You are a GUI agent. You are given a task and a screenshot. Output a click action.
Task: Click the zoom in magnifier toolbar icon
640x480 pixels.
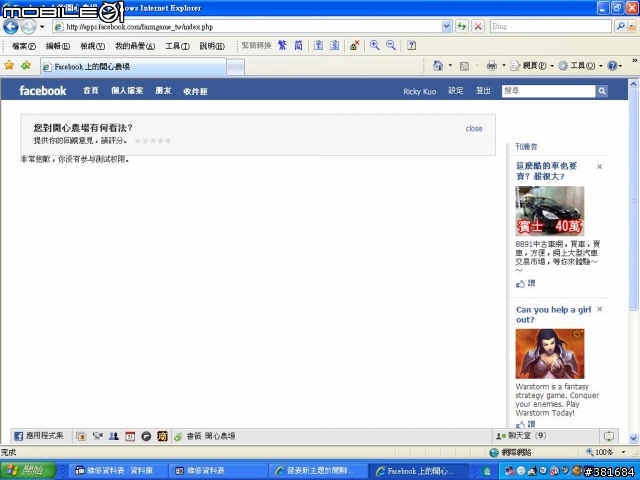374,45
